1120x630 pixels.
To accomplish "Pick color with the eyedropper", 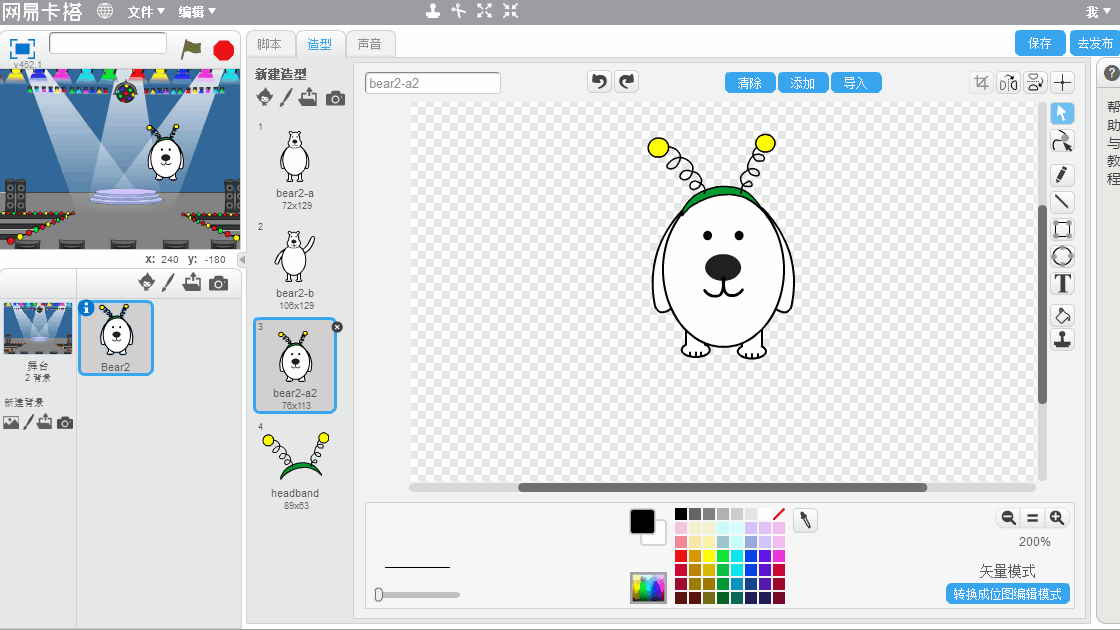I will pos(806,520).
